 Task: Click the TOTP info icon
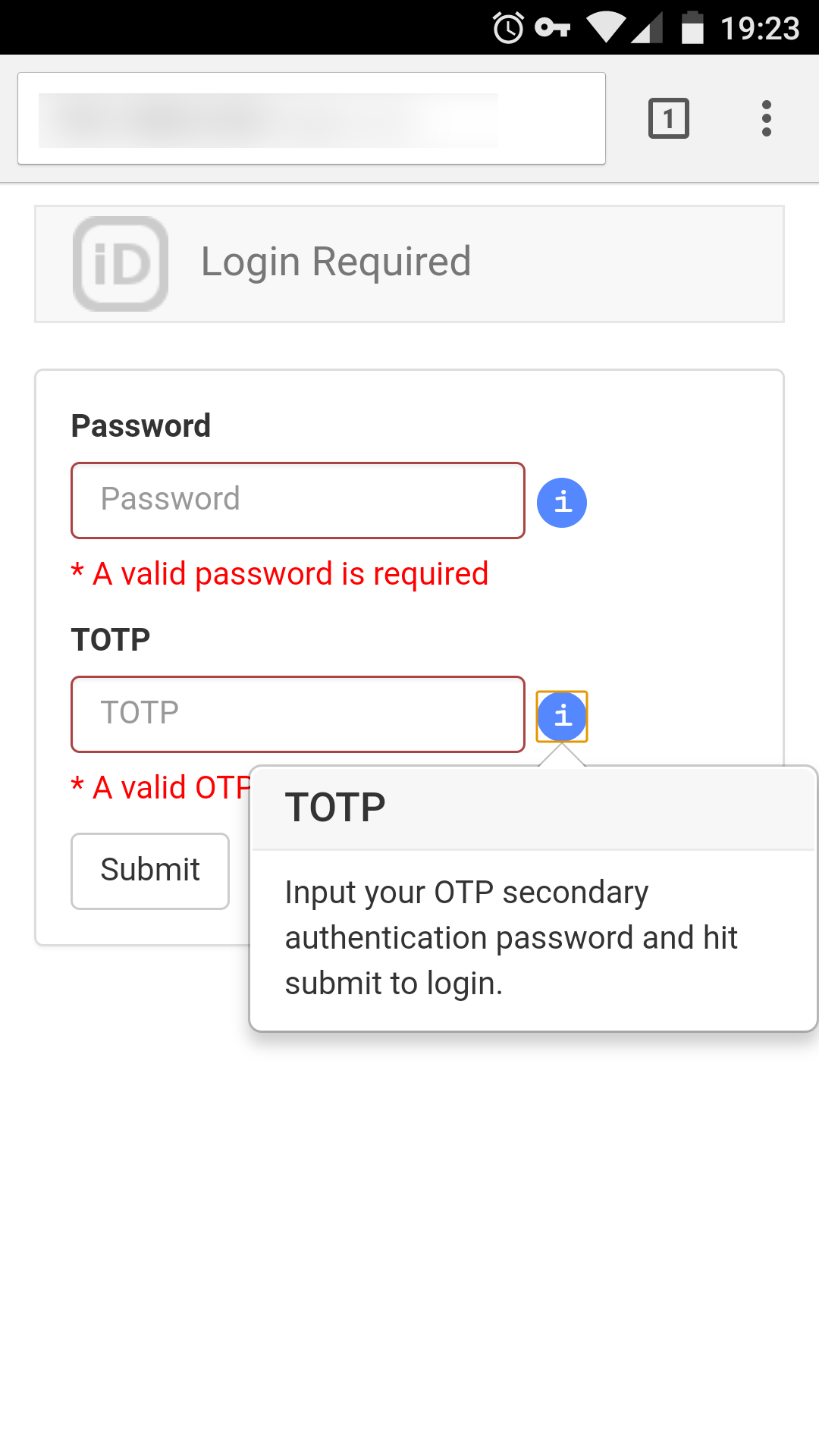562,716
